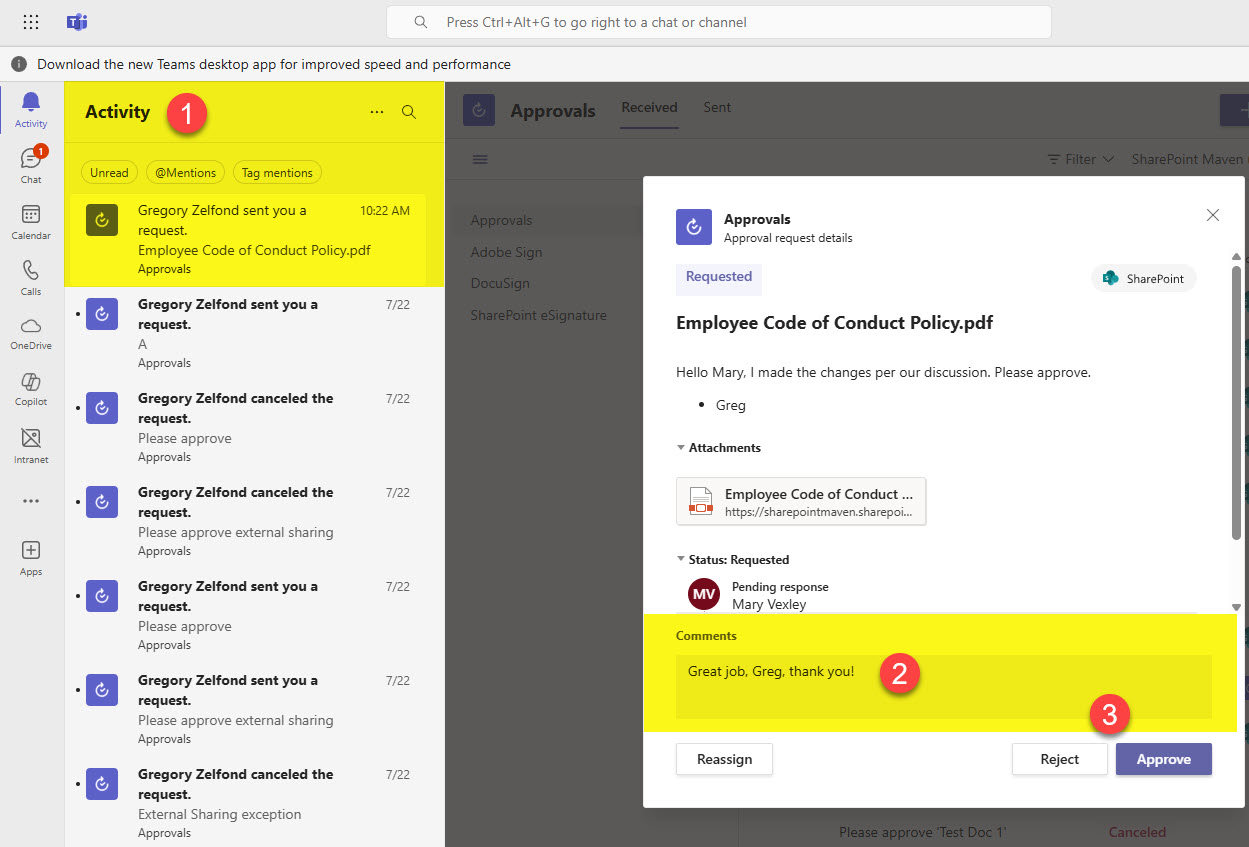This screenshot has width=1249, height=847.
Task: Open the app launcher waffle grid
Action: click(x=31, y=22)
